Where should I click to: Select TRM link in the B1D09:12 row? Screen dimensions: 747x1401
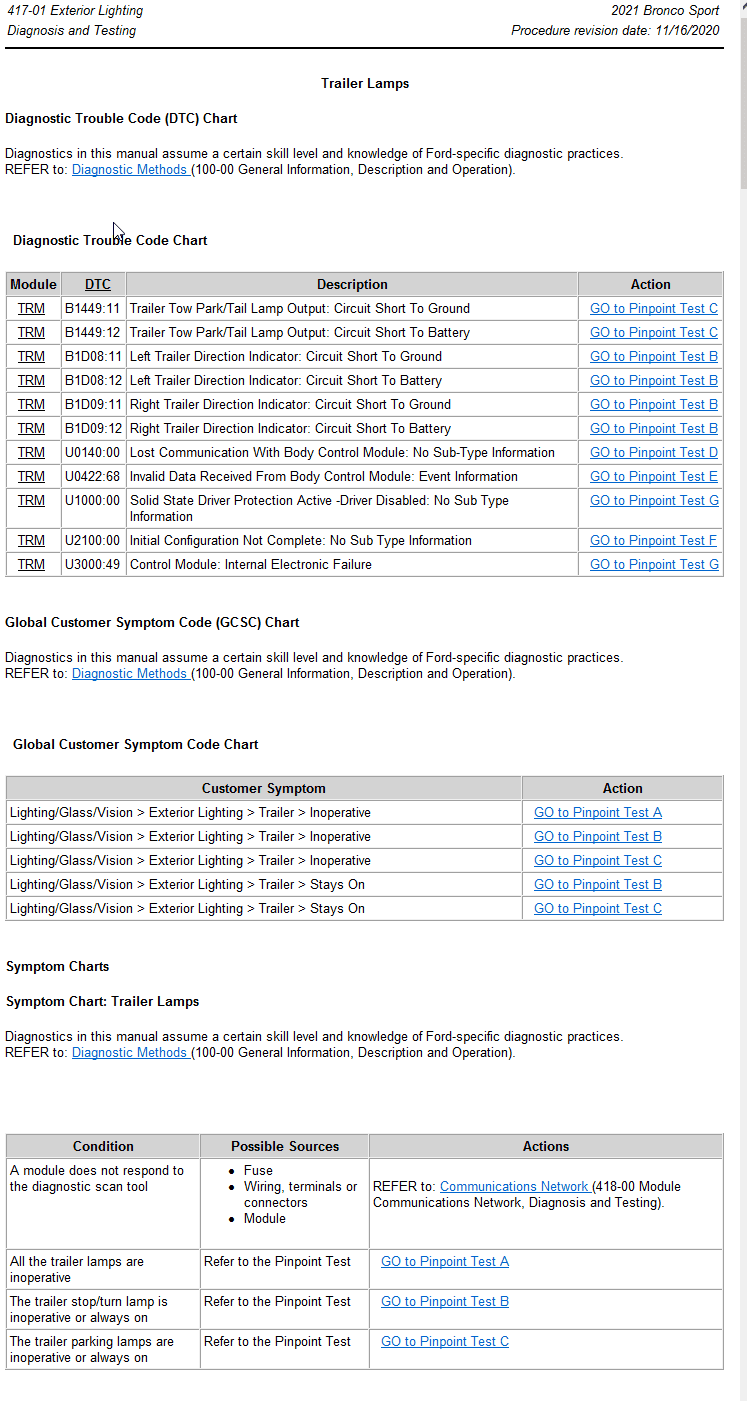pos(31,429)
